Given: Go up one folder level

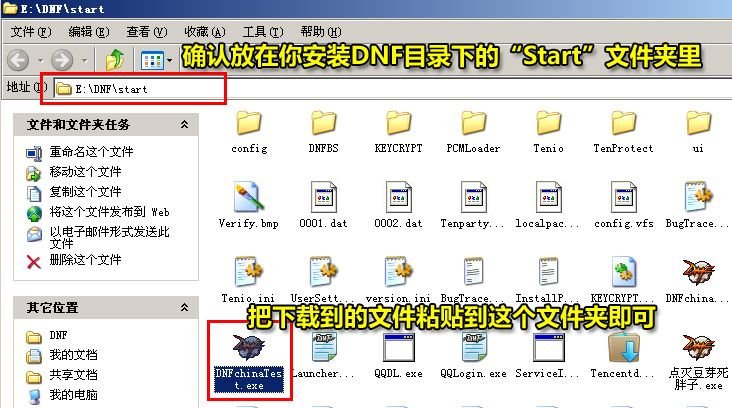Looking at the screenshot, I should [x=115, y=60].
